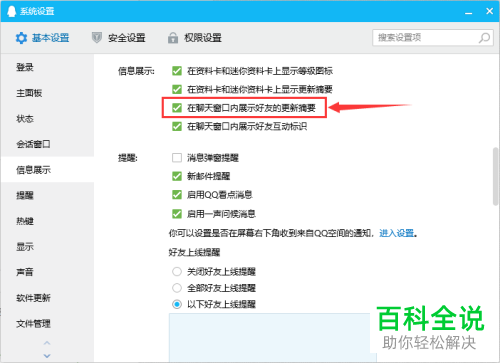Viewport: 500px width, 363px height.
Task: Click the 好友上线提醒 heading text
Action: (x=194, y=252)
